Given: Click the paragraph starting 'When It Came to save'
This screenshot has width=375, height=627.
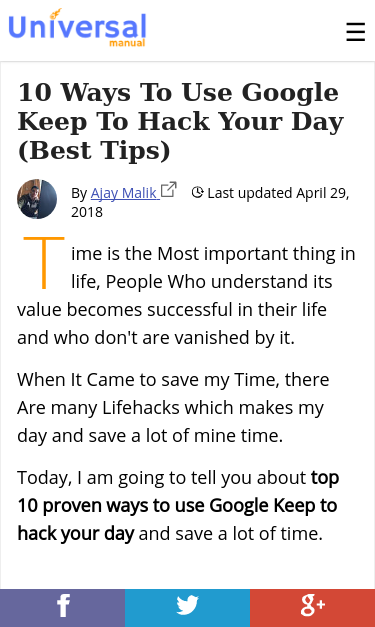Looking at the screenshot, I should click(173, 407).
